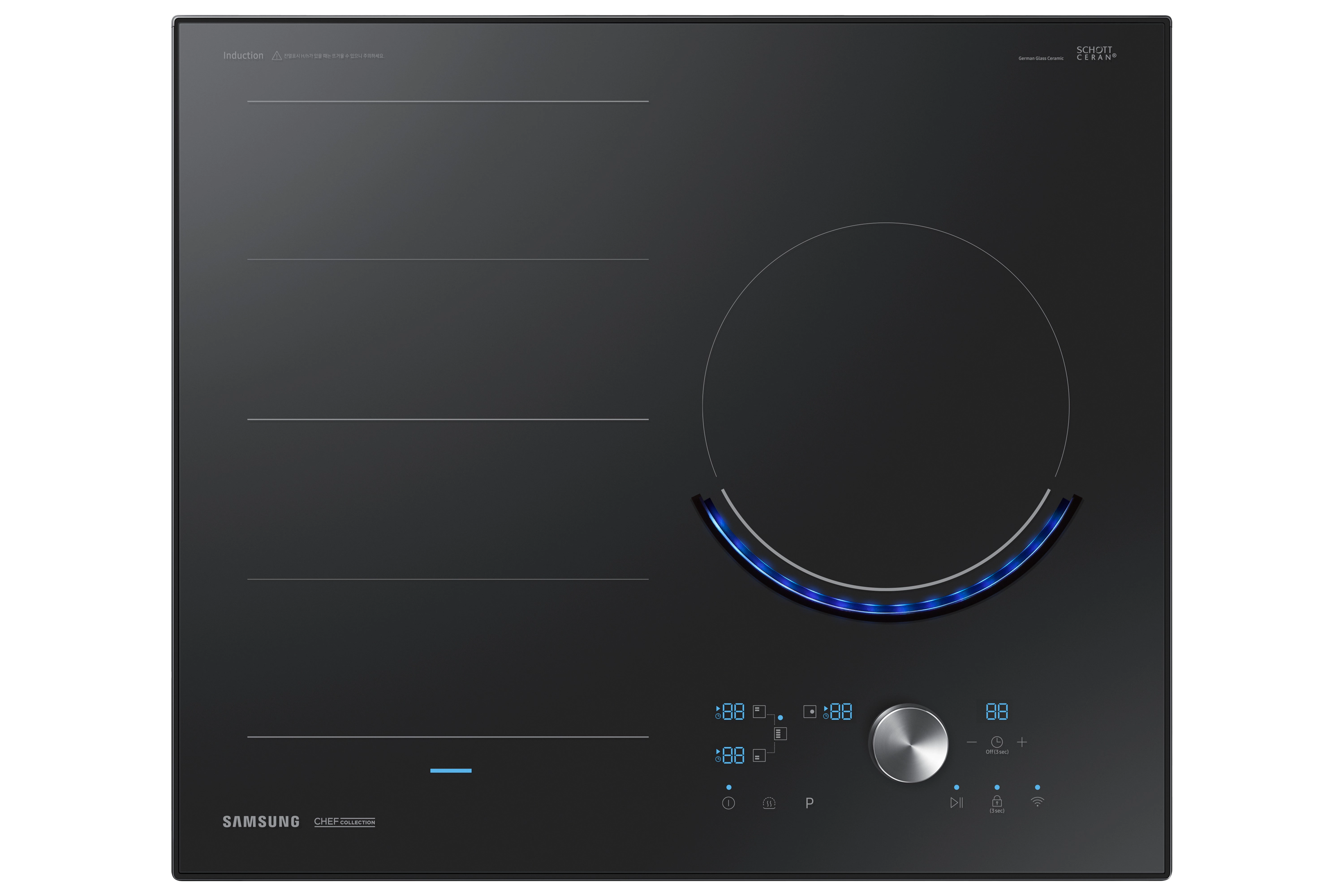1344x896 pixels.
Task: Tap the timer plus key
Action: pos(1022,742)
